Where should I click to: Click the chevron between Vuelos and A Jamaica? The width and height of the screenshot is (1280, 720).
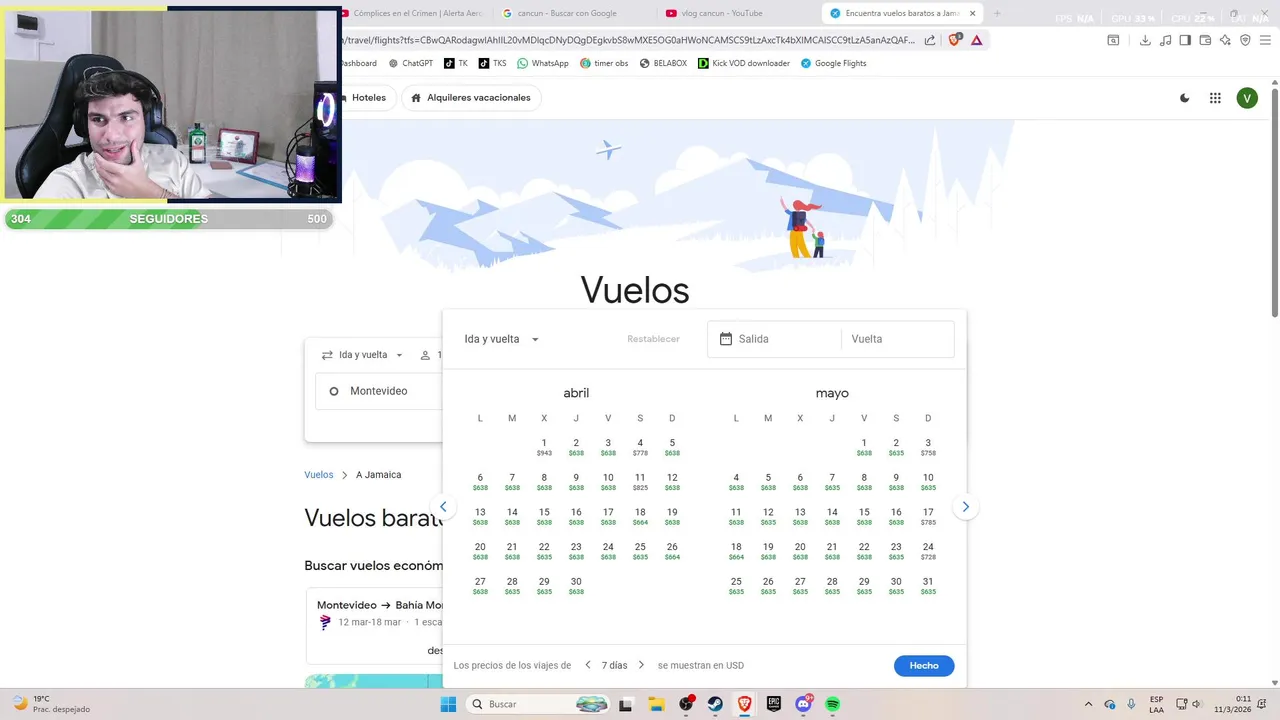344,475
